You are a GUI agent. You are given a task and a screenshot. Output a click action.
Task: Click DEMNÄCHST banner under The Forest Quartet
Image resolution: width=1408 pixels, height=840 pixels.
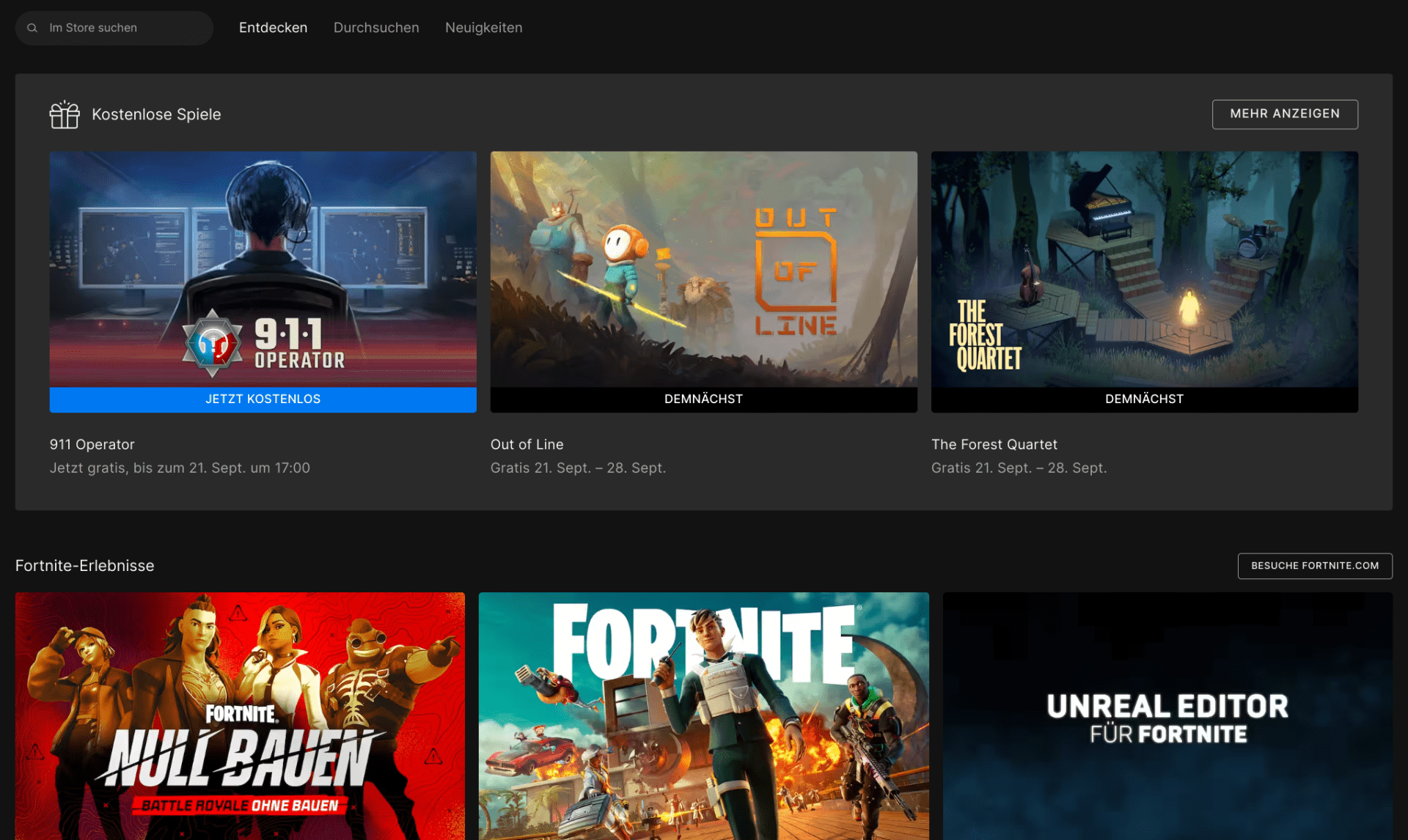(x=1144, y=399)
